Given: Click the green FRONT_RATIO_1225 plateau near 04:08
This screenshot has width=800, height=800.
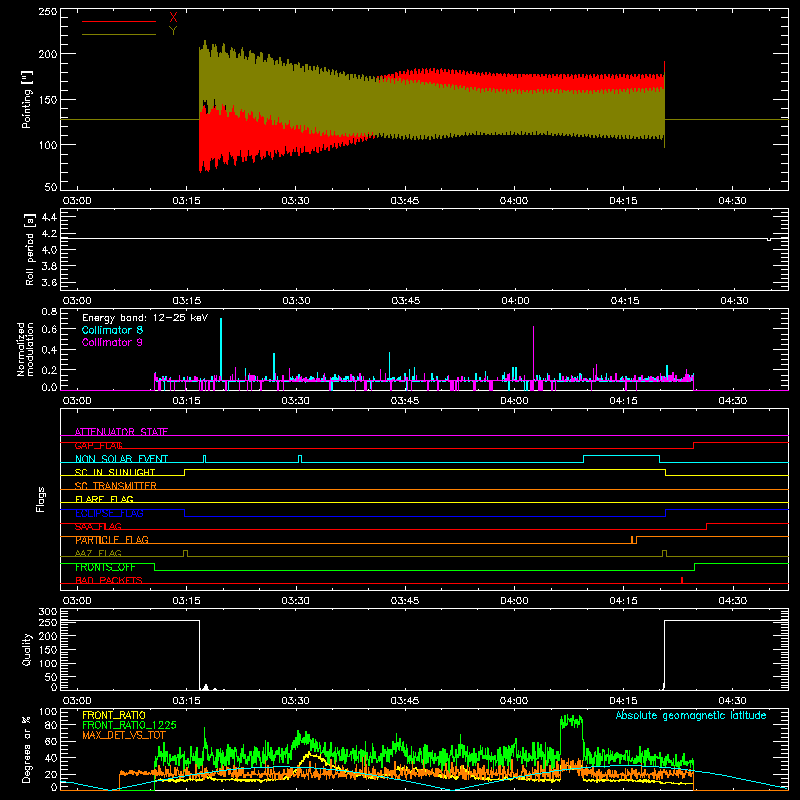Looking at the screenshot, I should (571, 721).
